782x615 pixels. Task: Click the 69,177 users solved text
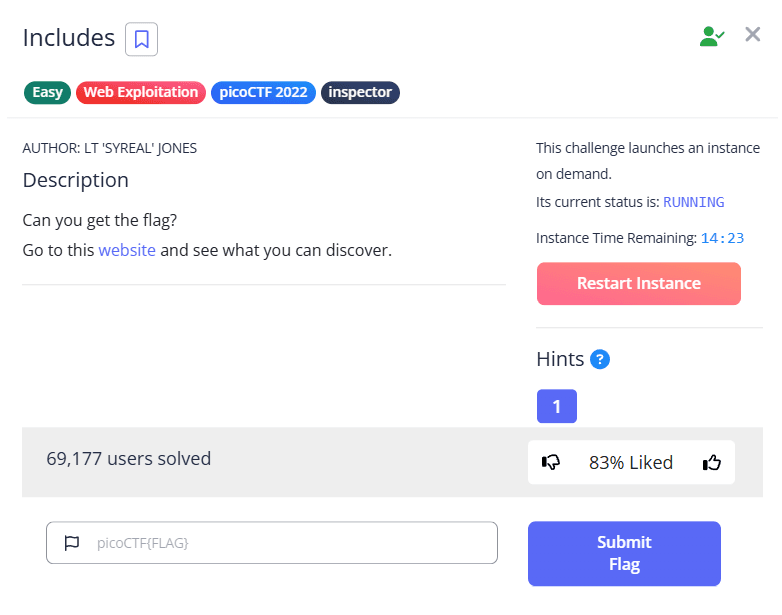(129, 459)
